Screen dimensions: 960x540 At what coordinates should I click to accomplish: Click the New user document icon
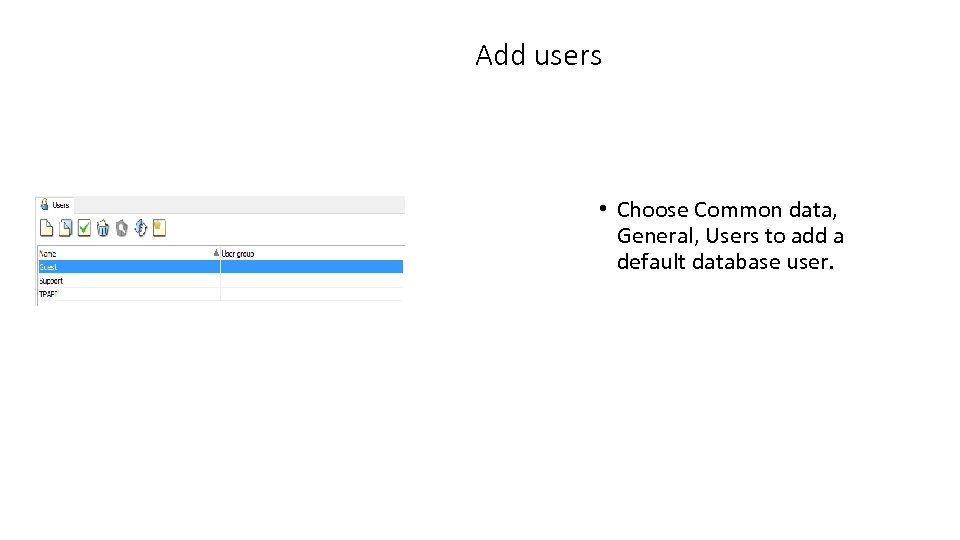pos(46,228)
